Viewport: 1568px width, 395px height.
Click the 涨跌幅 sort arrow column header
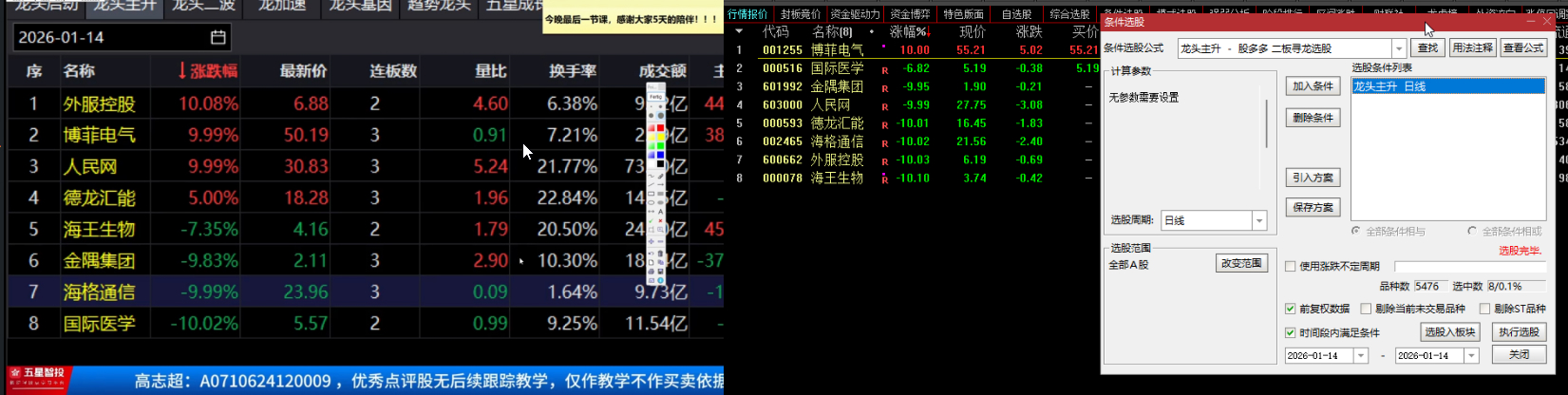click(x=208, y=70)
